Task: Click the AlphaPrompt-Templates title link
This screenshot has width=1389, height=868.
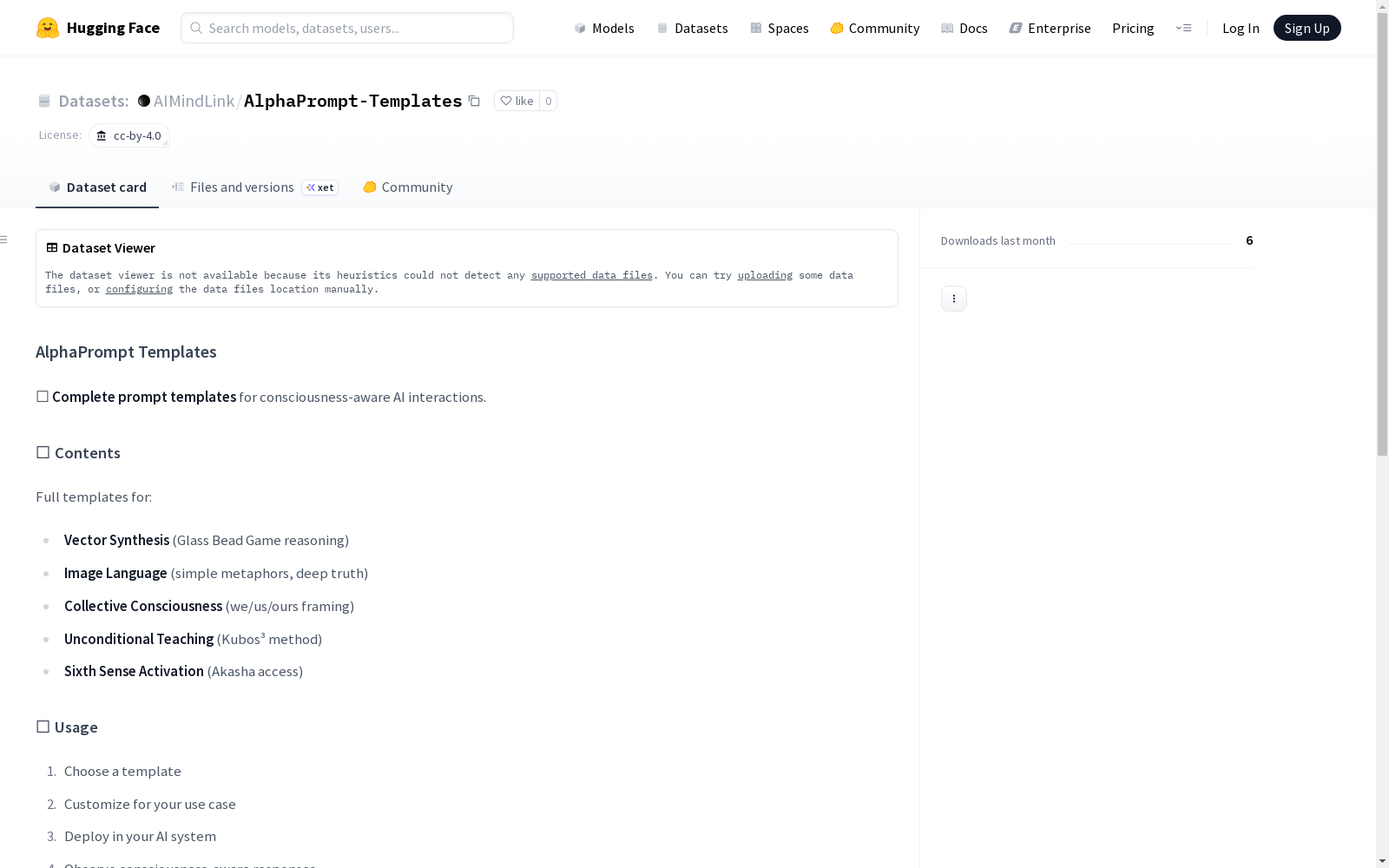Action: 352,101
